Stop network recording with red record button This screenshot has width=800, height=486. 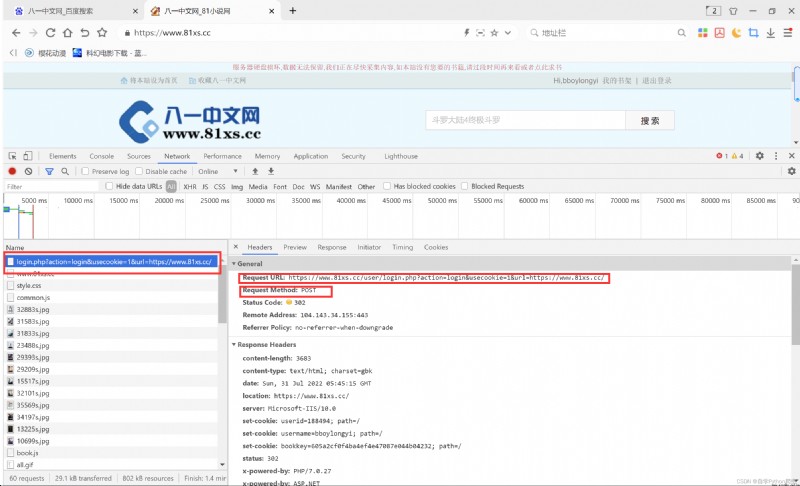(12, 171)
